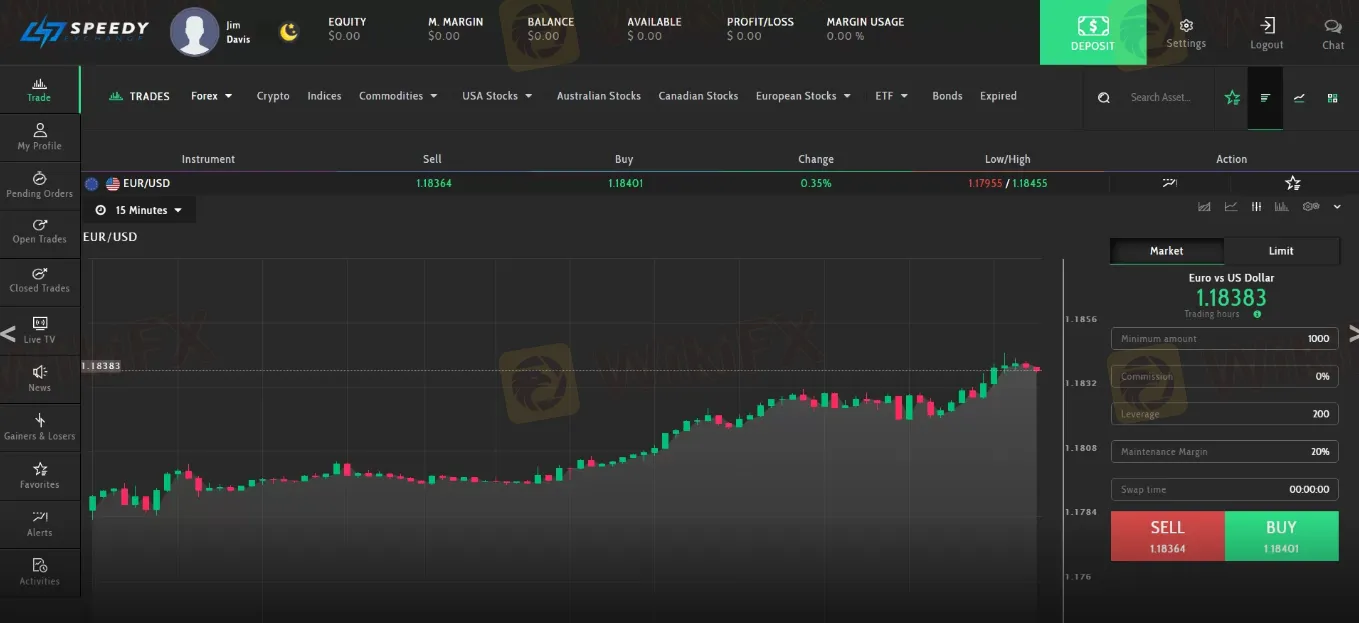The width and height of the screenshot is (1359, 623).
Task: Select the Indices category
Action: [324, 96]
